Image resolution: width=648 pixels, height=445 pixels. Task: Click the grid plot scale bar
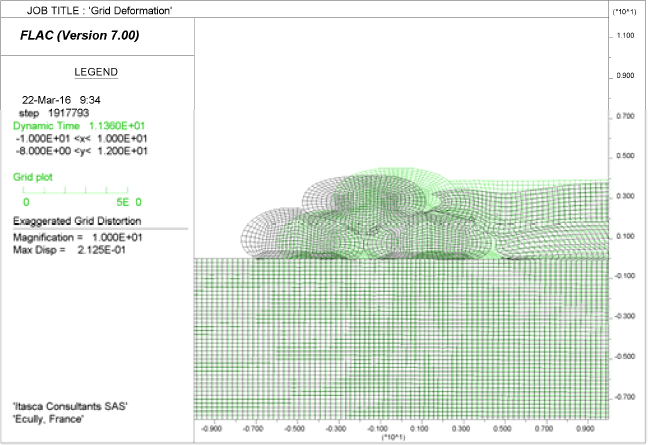point(76,190)
